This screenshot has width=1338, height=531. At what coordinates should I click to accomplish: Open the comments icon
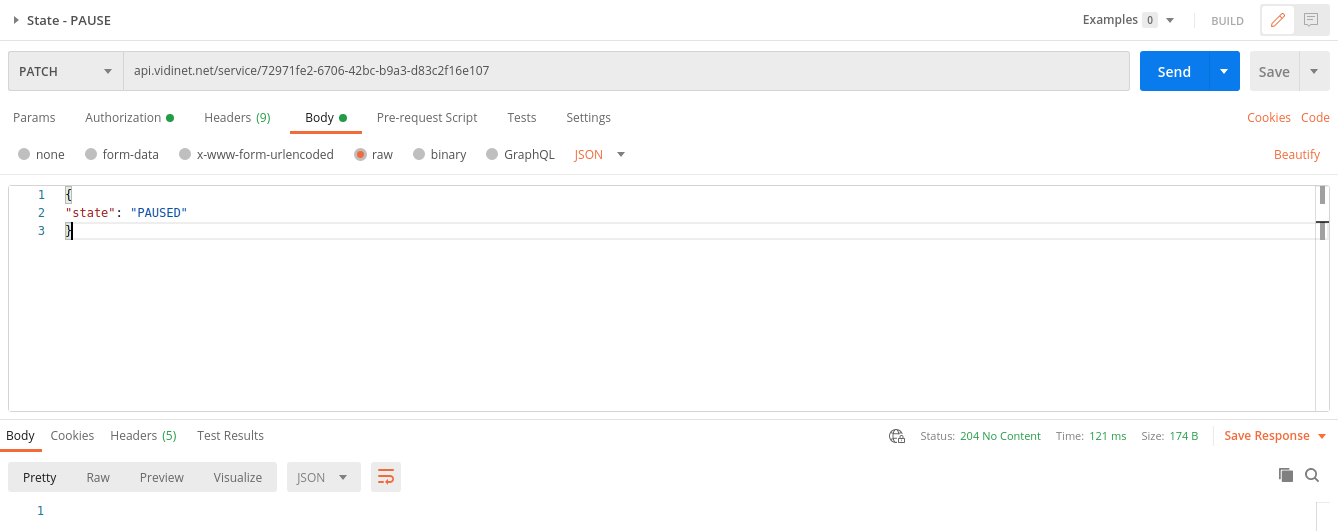(1311, 20)
